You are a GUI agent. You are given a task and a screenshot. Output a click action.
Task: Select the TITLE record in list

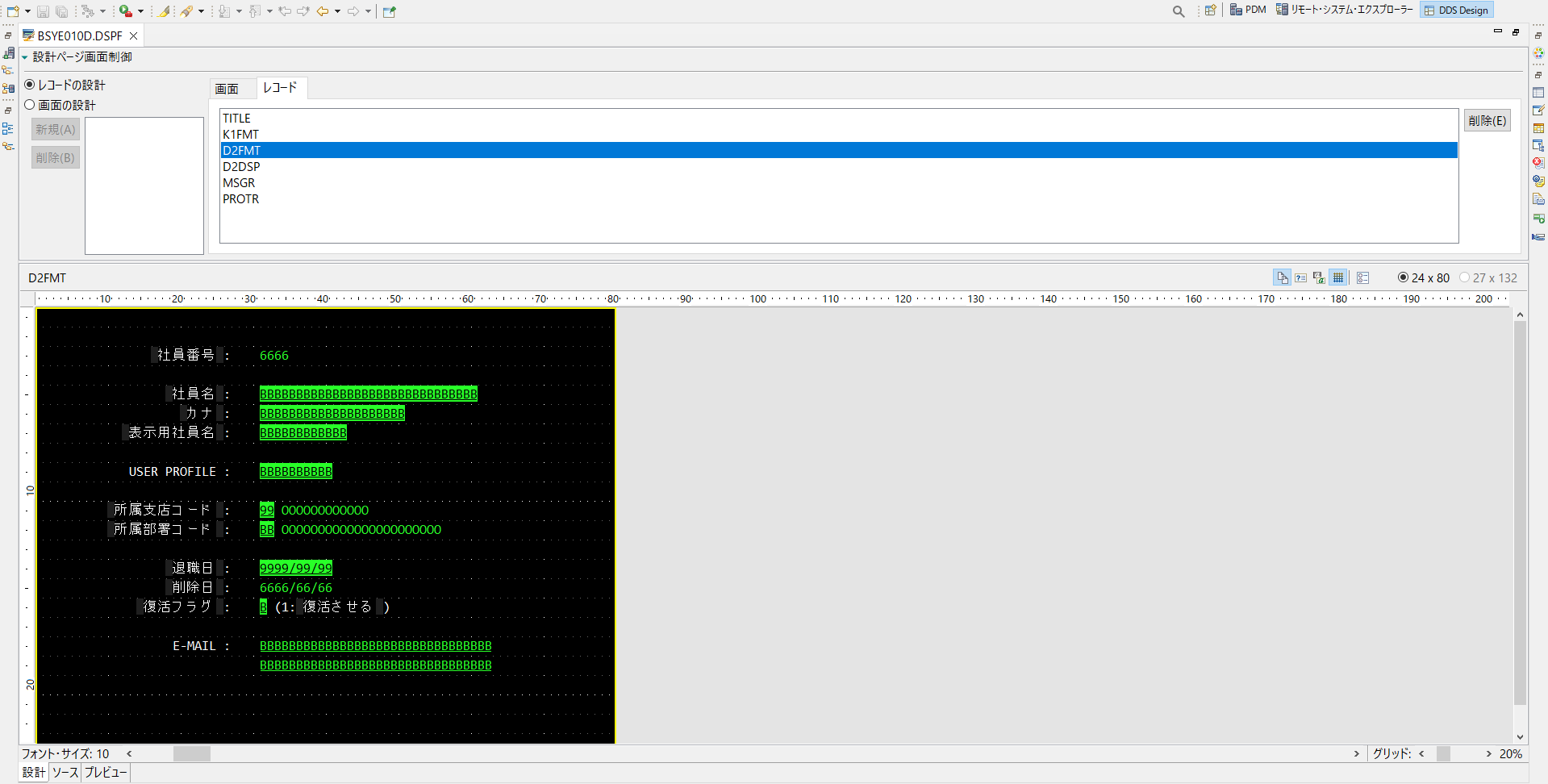(839, 118)
